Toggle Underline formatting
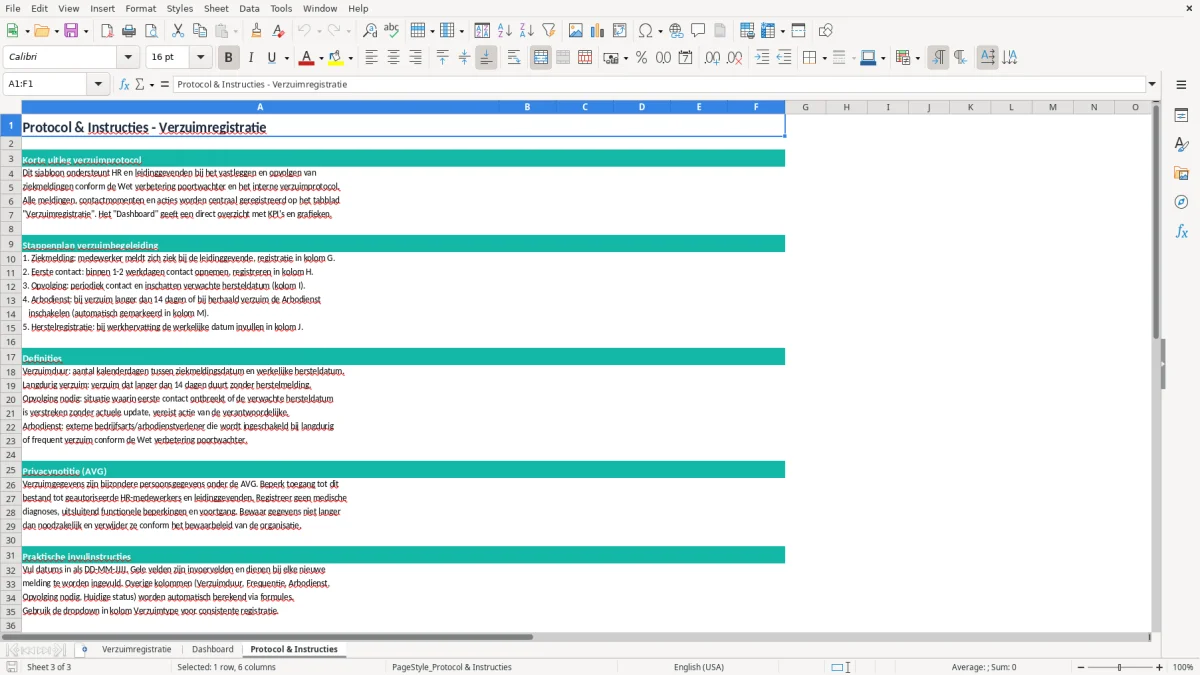The height and width of the screenshot is (675, 1200). point(272,58)
